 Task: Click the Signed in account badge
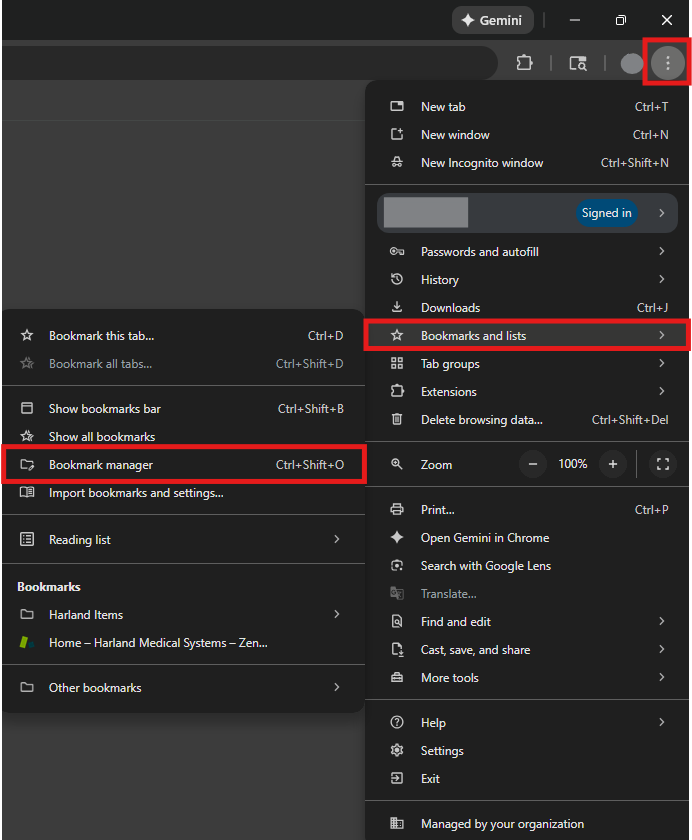[x=606, y=213]
